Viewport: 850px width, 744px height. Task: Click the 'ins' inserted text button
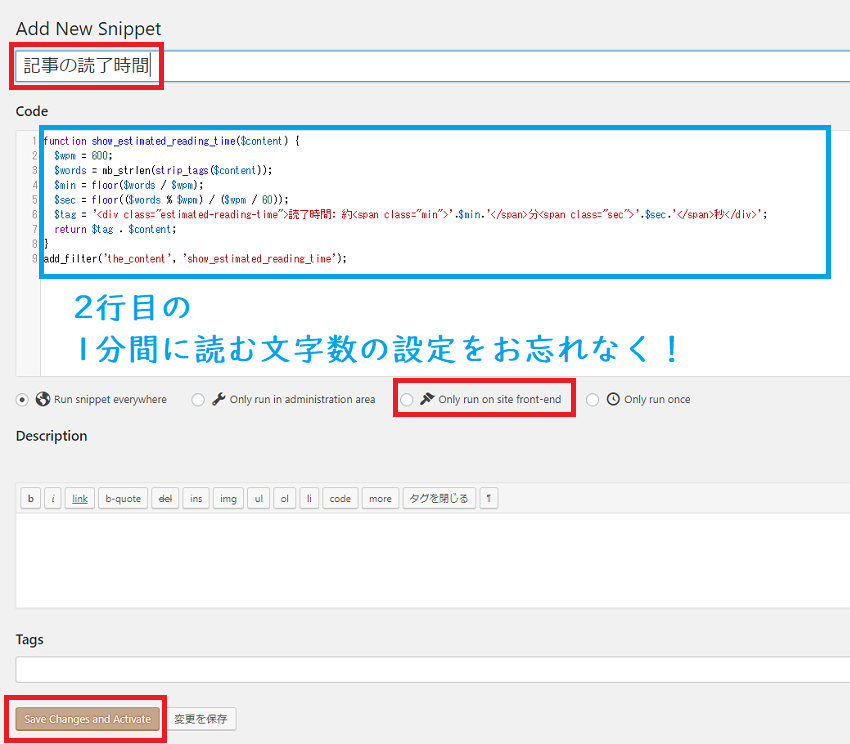click(x=196, y=498)
